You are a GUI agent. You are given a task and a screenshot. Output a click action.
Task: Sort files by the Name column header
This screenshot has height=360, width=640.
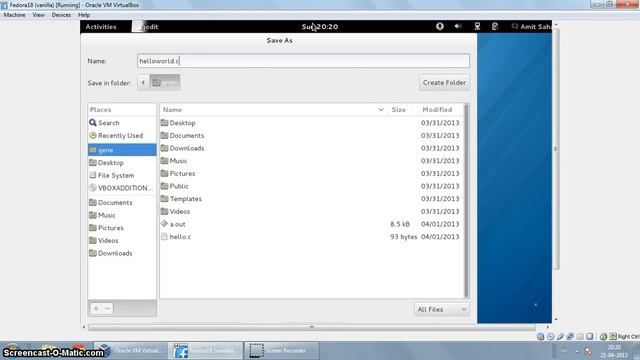pyautogui.click(x=273, y=110)
